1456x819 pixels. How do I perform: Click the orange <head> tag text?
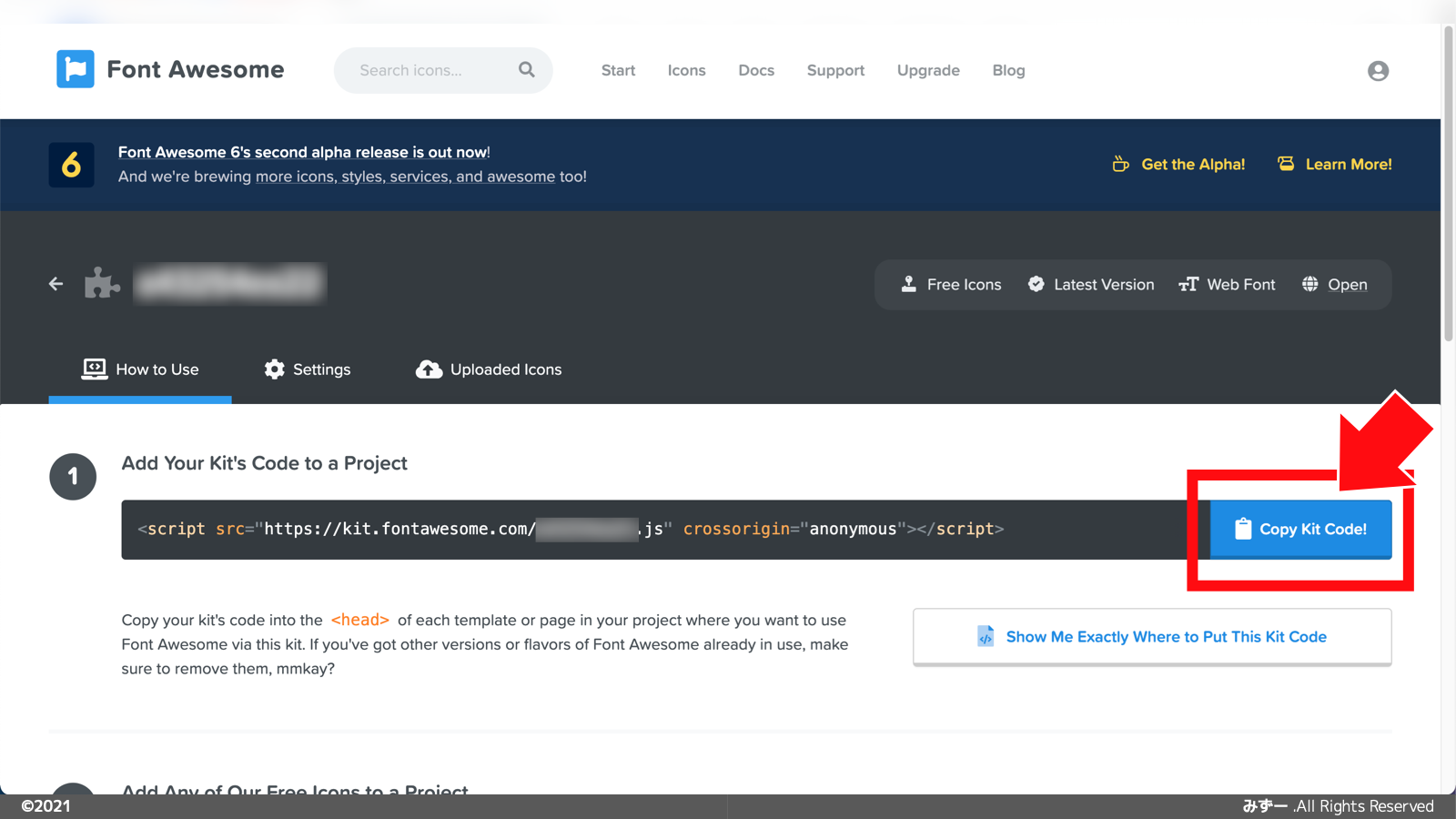(360, 620)
